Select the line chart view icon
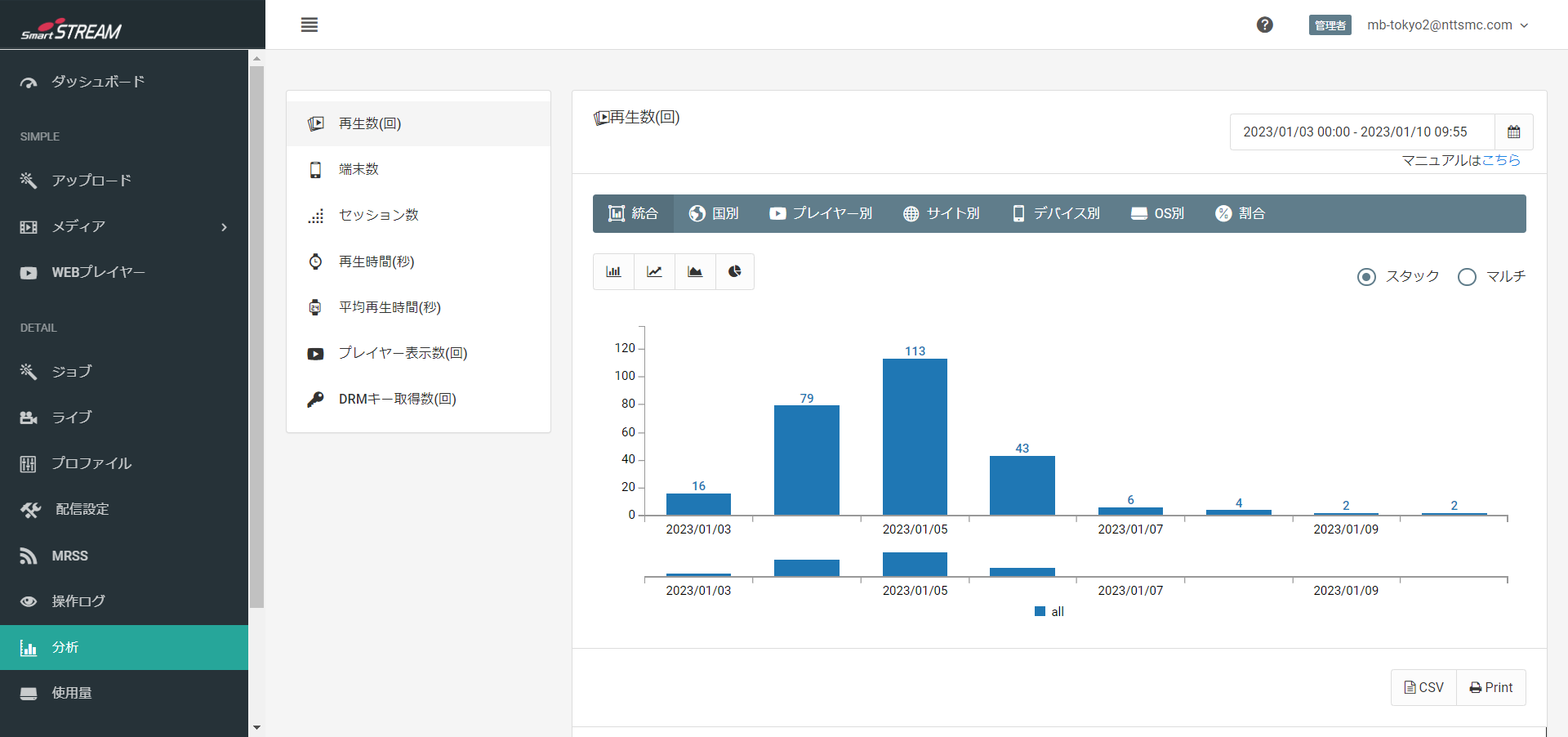 click(x=654, y=271)
